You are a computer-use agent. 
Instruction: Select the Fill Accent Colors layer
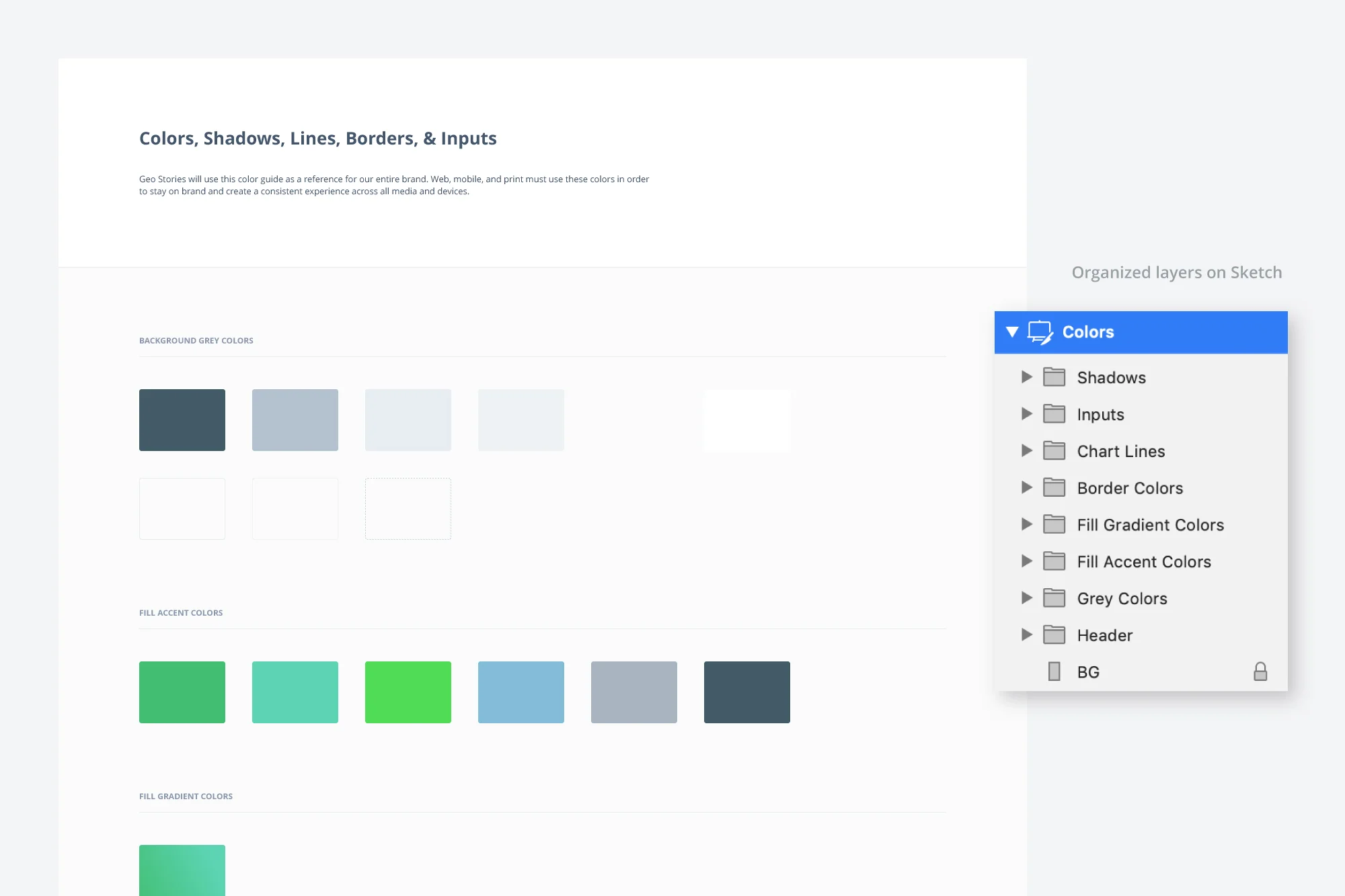pos(1143,561)
